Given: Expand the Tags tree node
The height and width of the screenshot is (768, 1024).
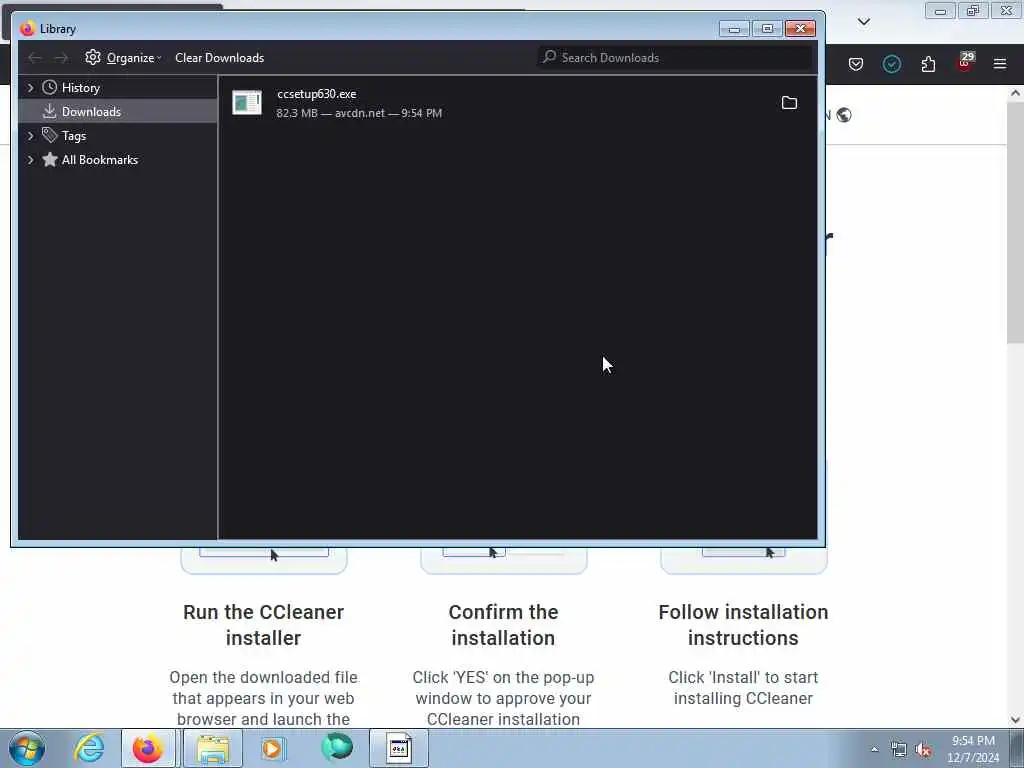Looking at the screenshot, I should click(30, 136).
